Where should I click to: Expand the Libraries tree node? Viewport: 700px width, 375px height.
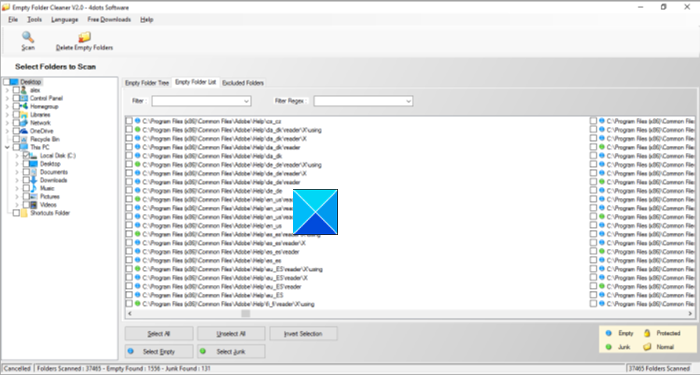(x=7, y=115)
